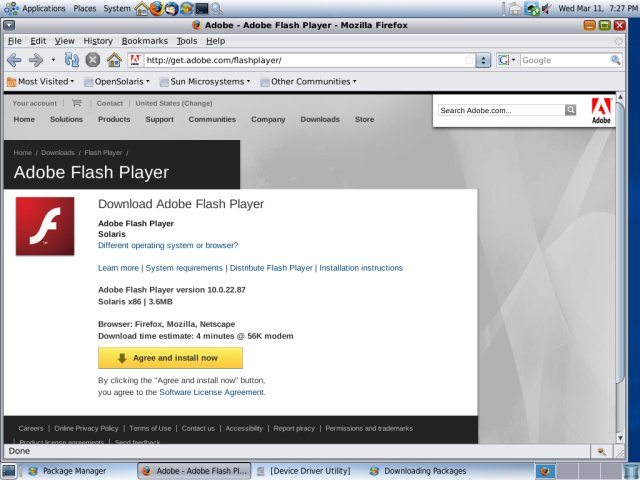The image size is (640, 480).
Task: Click the scrollbar down arrow
Action: coord(620,438)
